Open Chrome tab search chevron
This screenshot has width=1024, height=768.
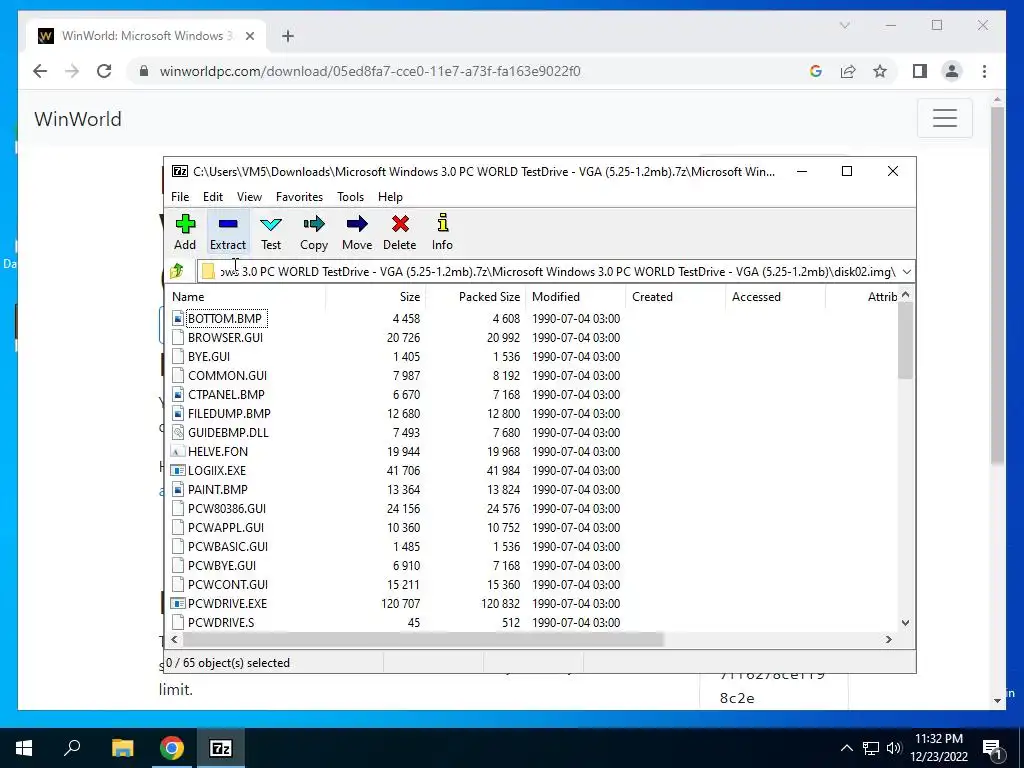pos(844,25)
